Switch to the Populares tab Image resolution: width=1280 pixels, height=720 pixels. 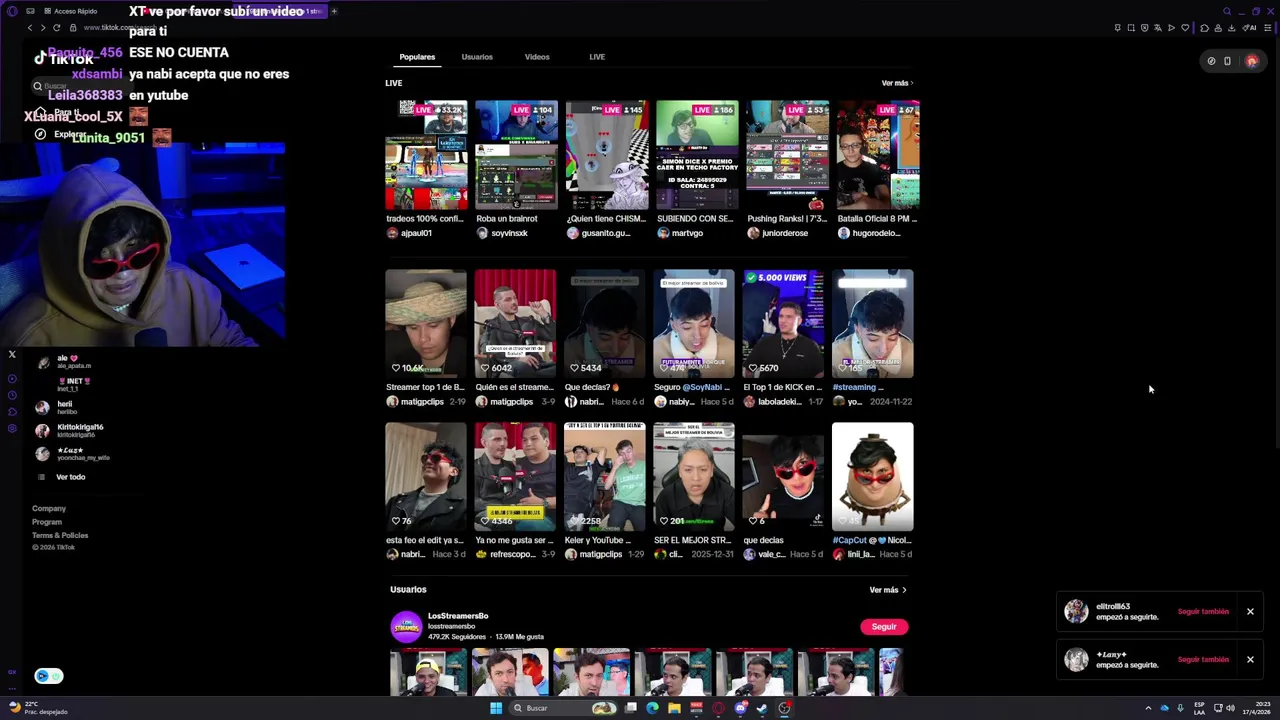pos(417,57)
